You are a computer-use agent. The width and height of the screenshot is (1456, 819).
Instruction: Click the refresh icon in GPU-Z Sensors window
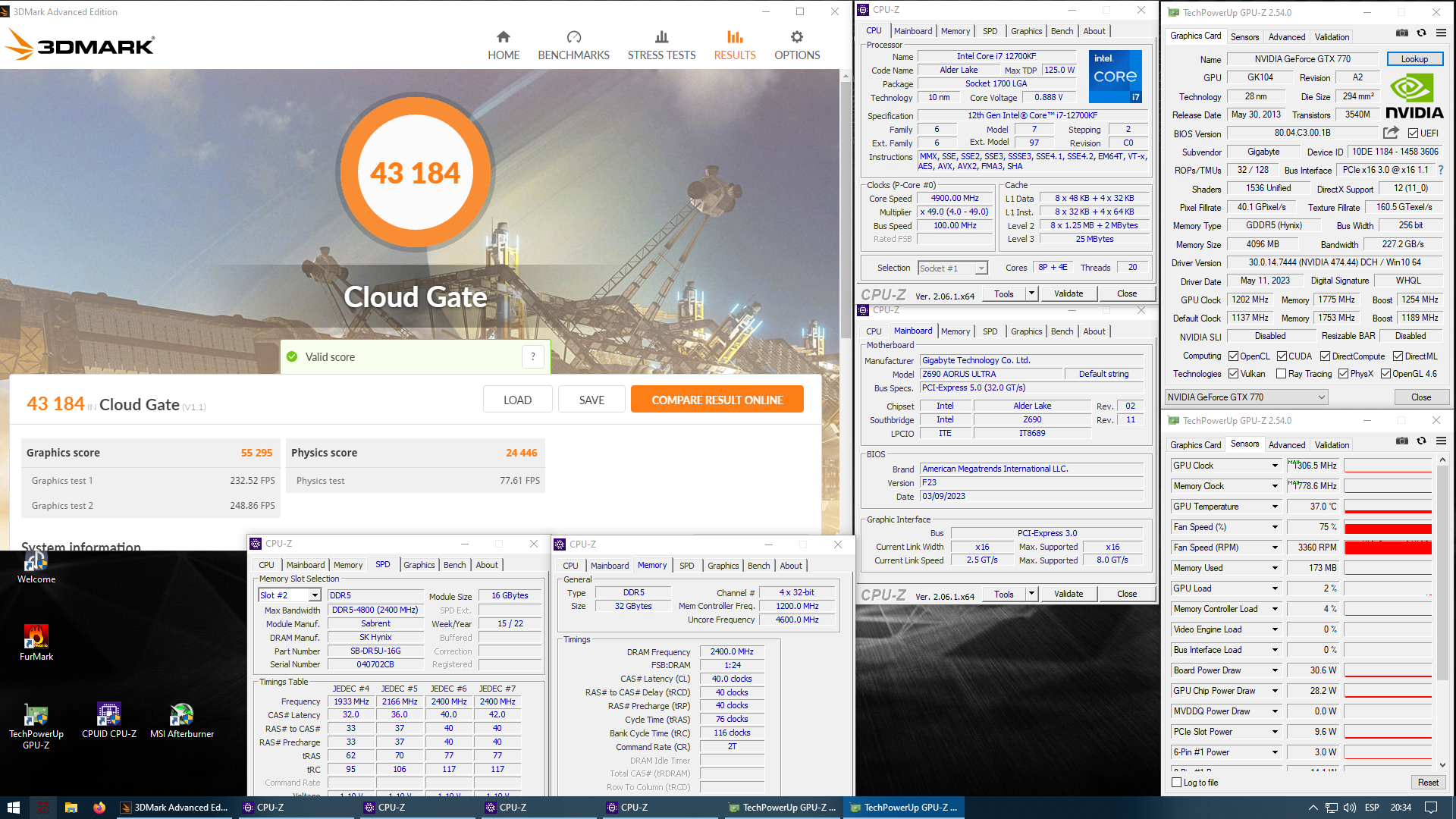pos(1422,441)
